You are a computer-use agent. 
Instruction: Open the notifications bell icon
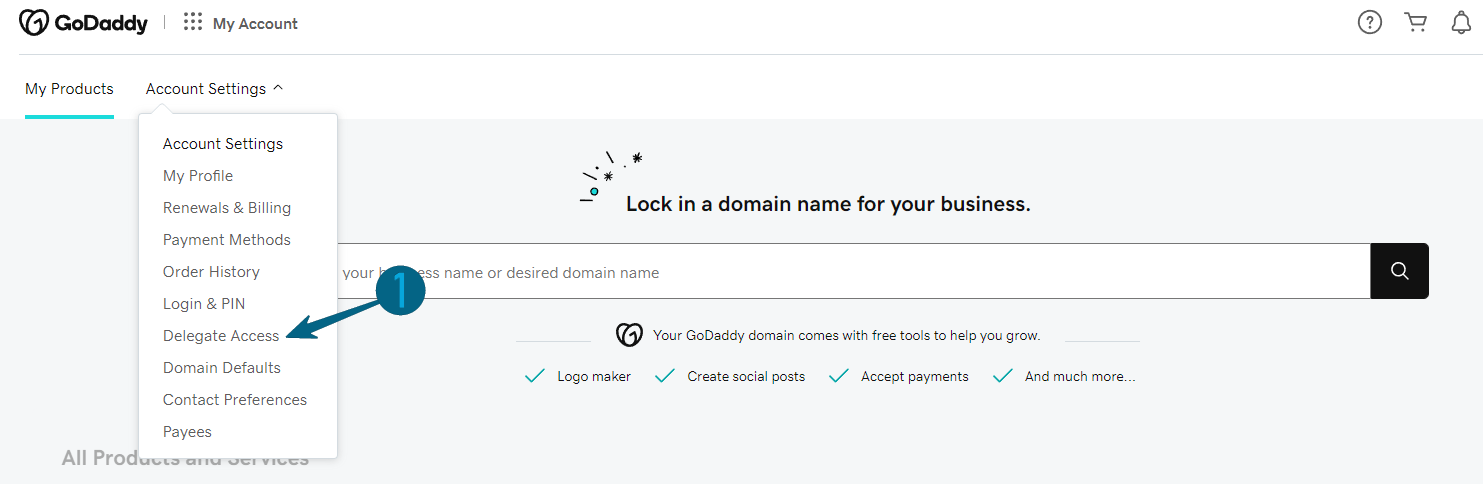tap(1461, 22)
